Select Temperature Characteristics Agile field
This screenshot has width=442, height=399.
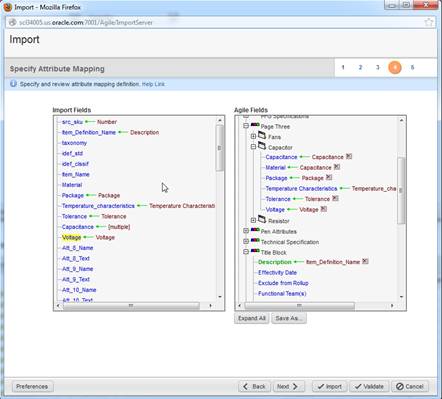click(301, 189)
